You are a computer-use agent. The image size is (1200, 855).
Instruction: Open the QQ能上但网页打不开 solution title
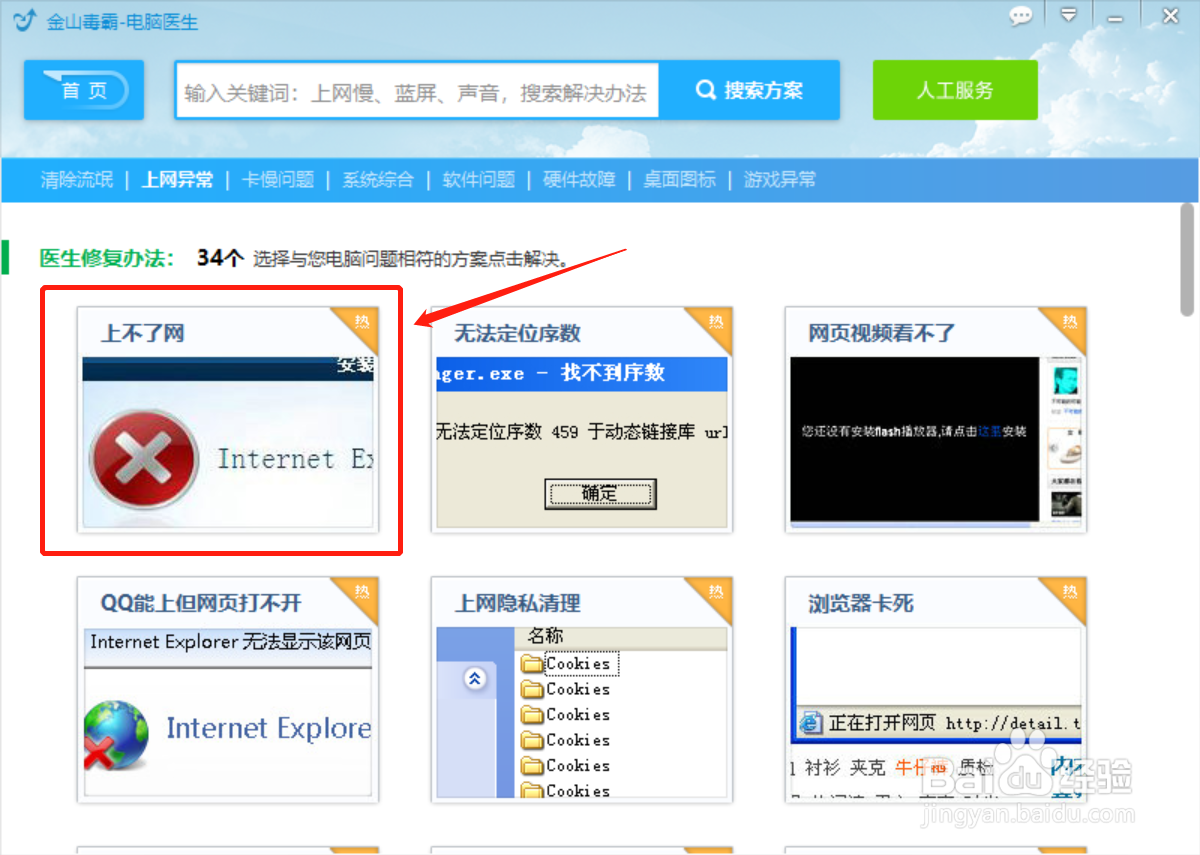(201, 603)
